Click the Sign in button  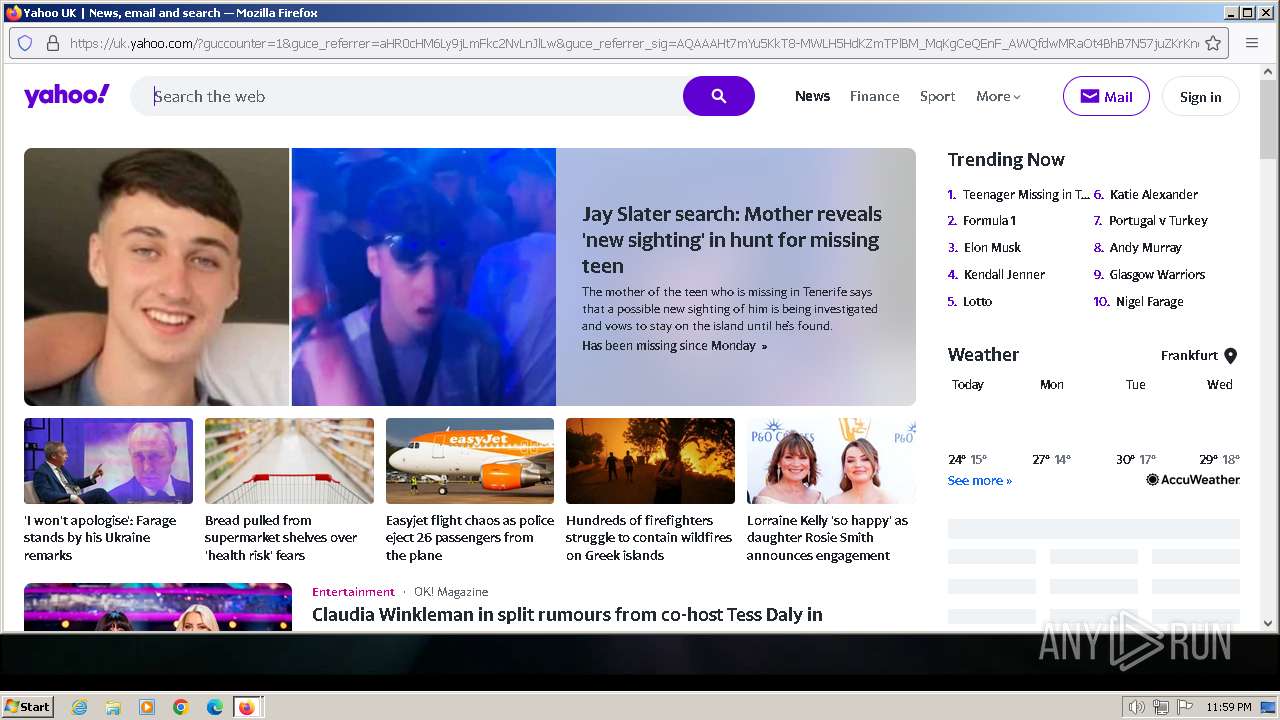[1200, 96]
